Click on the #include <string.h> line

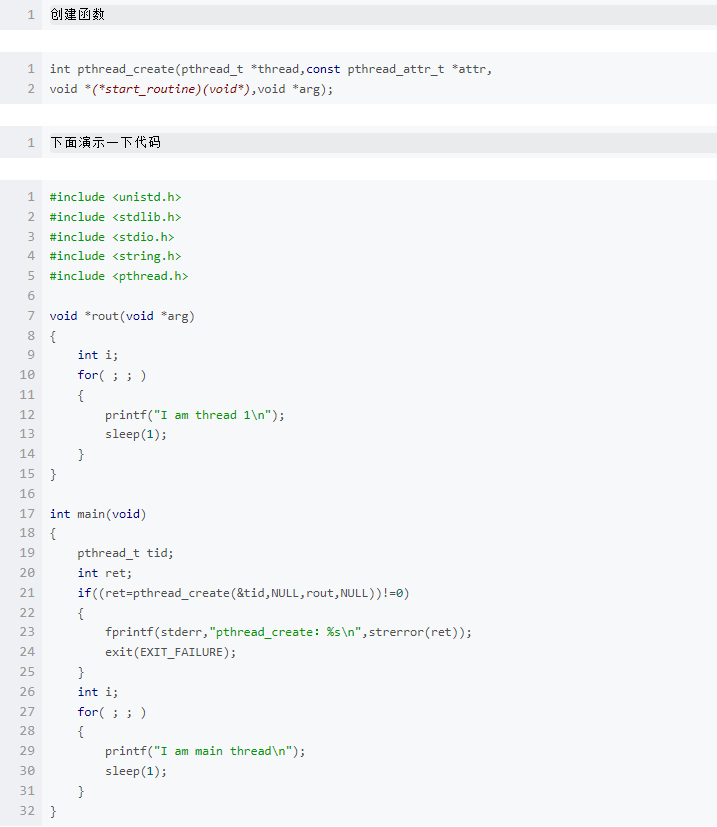click(115, 256)
